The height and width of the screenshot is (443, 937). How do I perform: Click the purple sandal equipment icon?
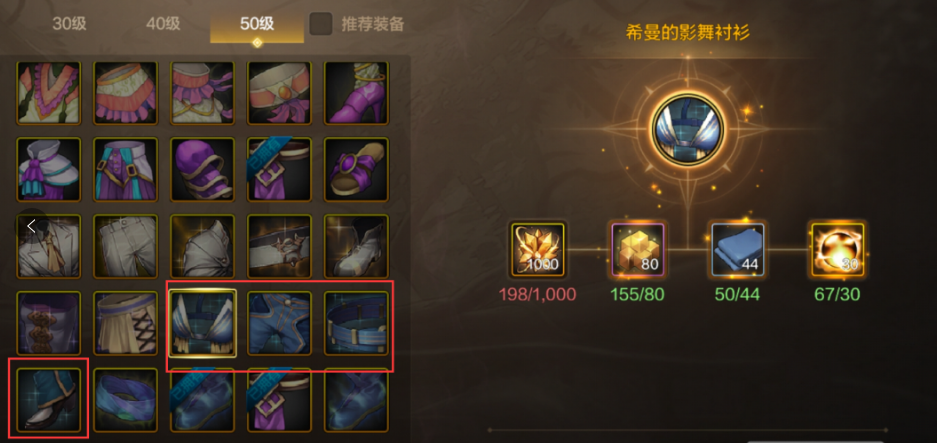click(356, 169)
